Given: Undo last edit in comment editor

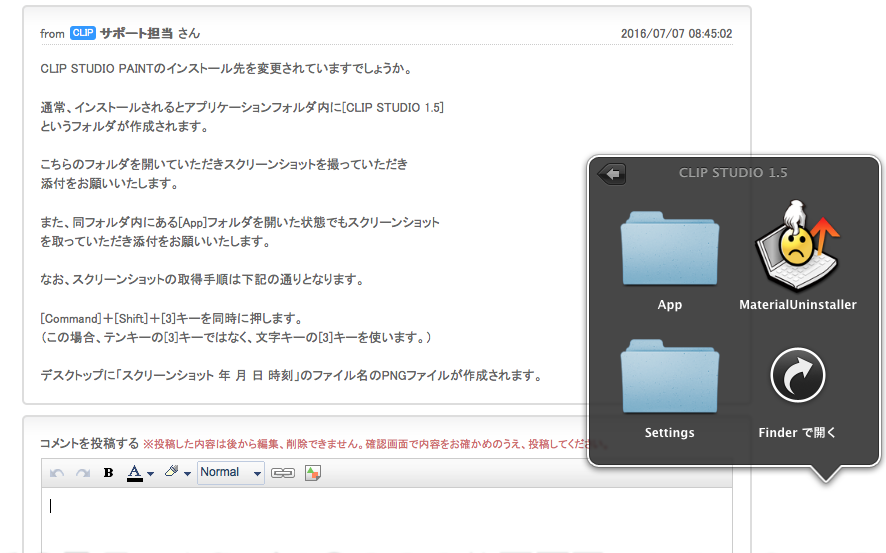Looking at the screenshot, I should coord(57,473).
